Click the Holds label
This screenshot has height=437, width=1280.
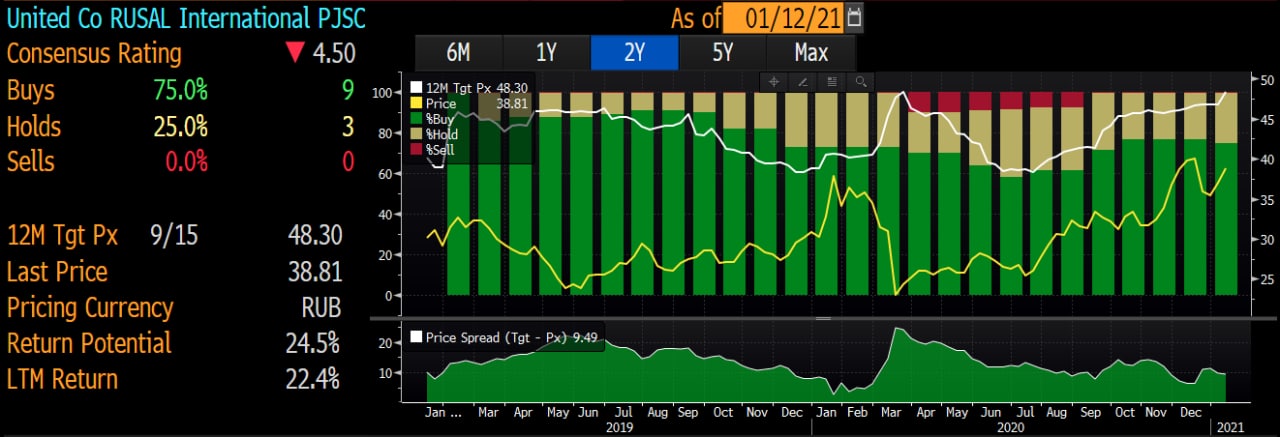(x=33, y=127)
